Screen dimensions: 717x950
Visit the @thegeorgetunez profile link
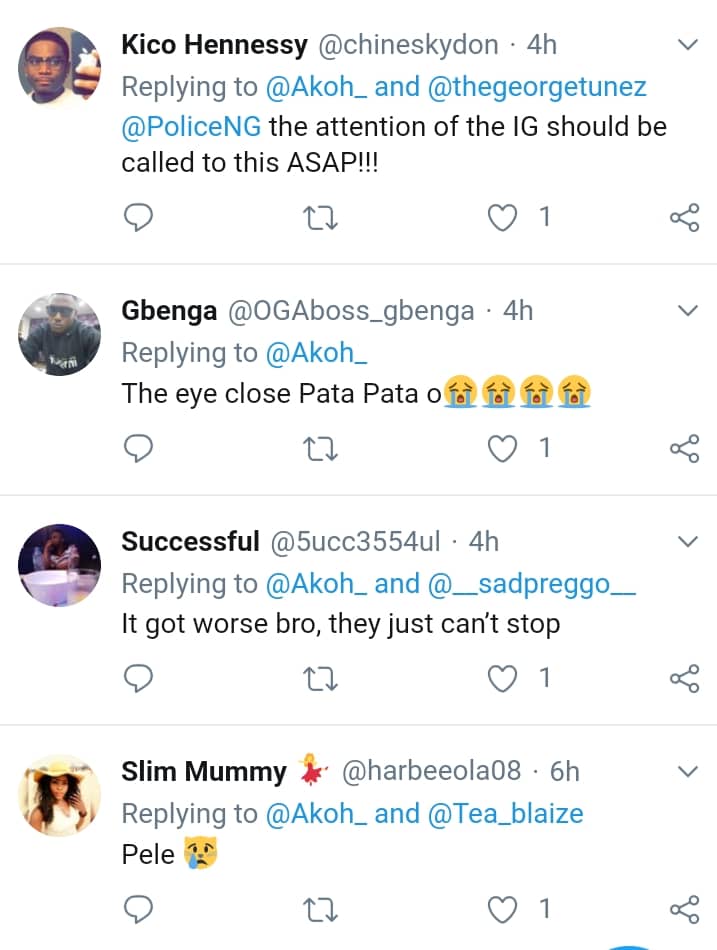click(537, 87)
